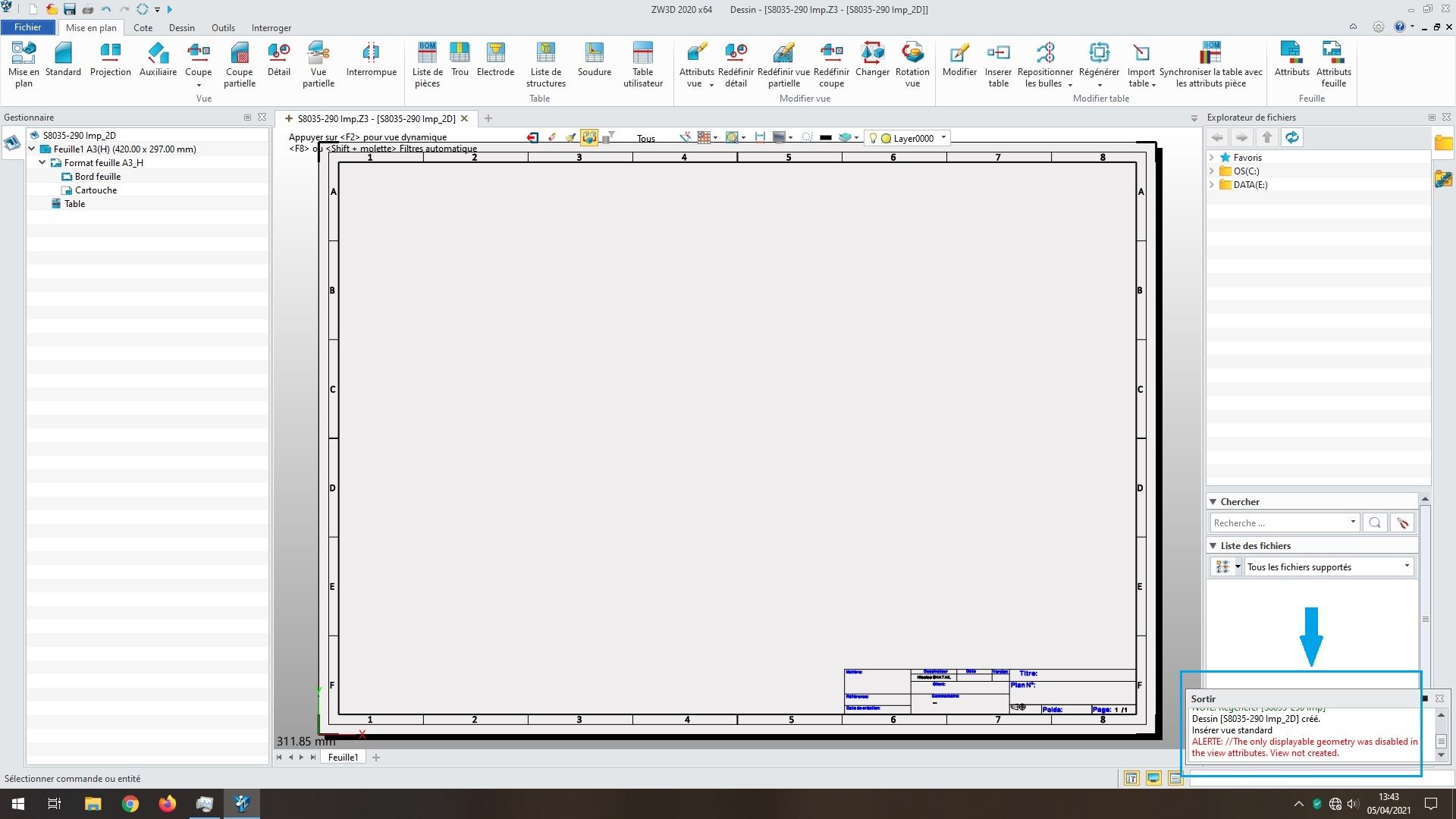Expand the DATA(E:) drive
The height and width of the screenshot is (819, 1456).
click(1212, 184)
